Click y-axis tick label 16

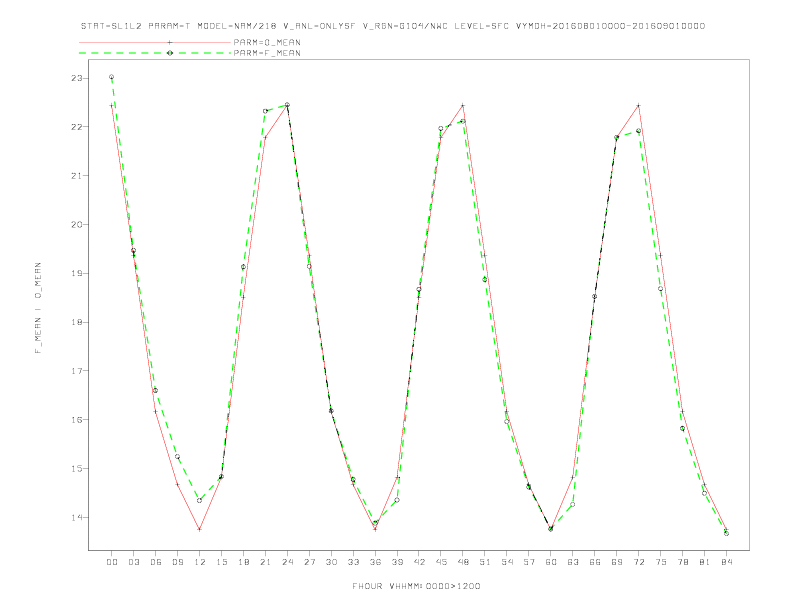click(77, 420)
